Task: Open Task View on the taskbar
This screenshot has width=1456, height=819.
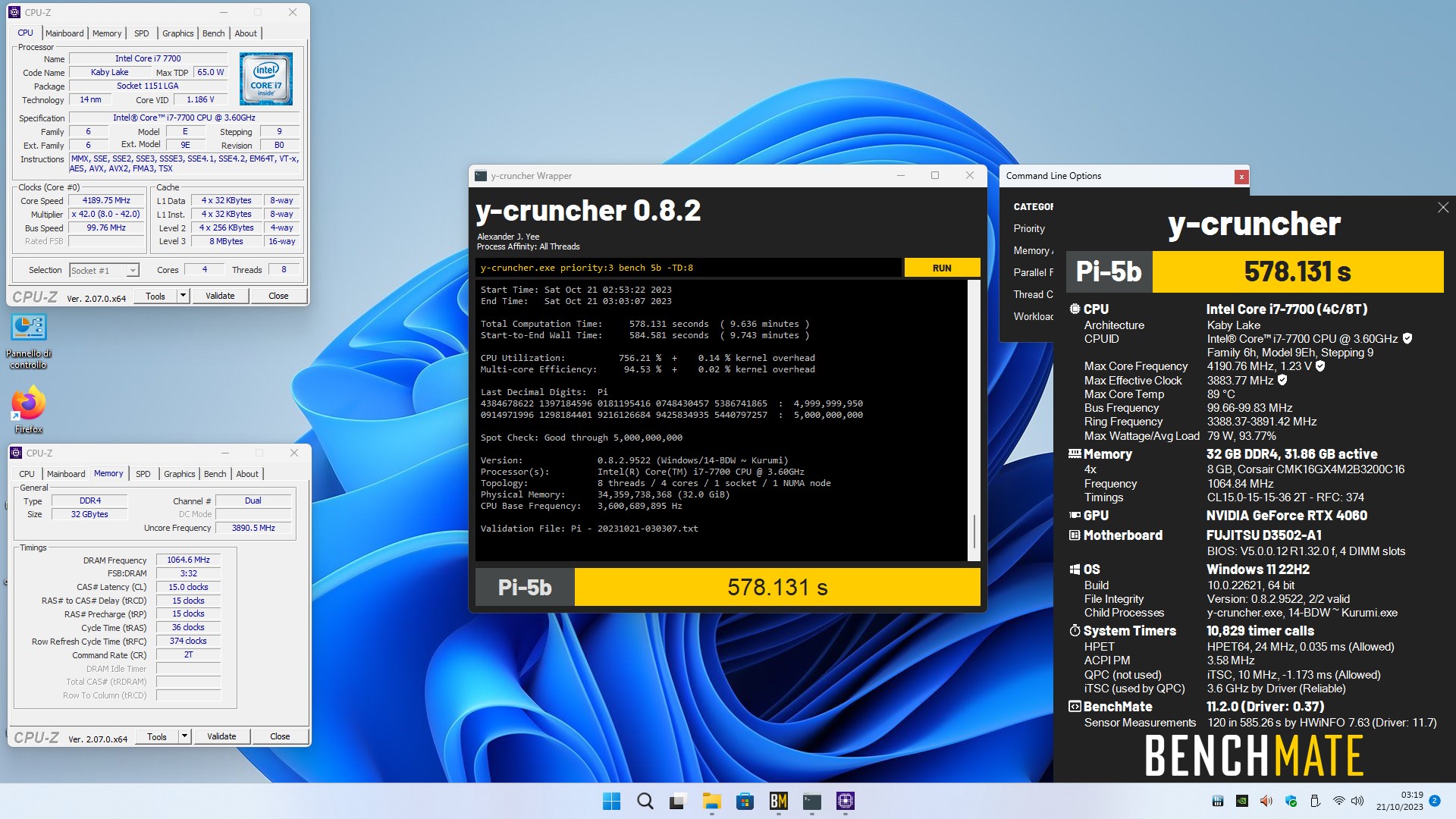Action: pyautogui.click(x=678, y=801)
